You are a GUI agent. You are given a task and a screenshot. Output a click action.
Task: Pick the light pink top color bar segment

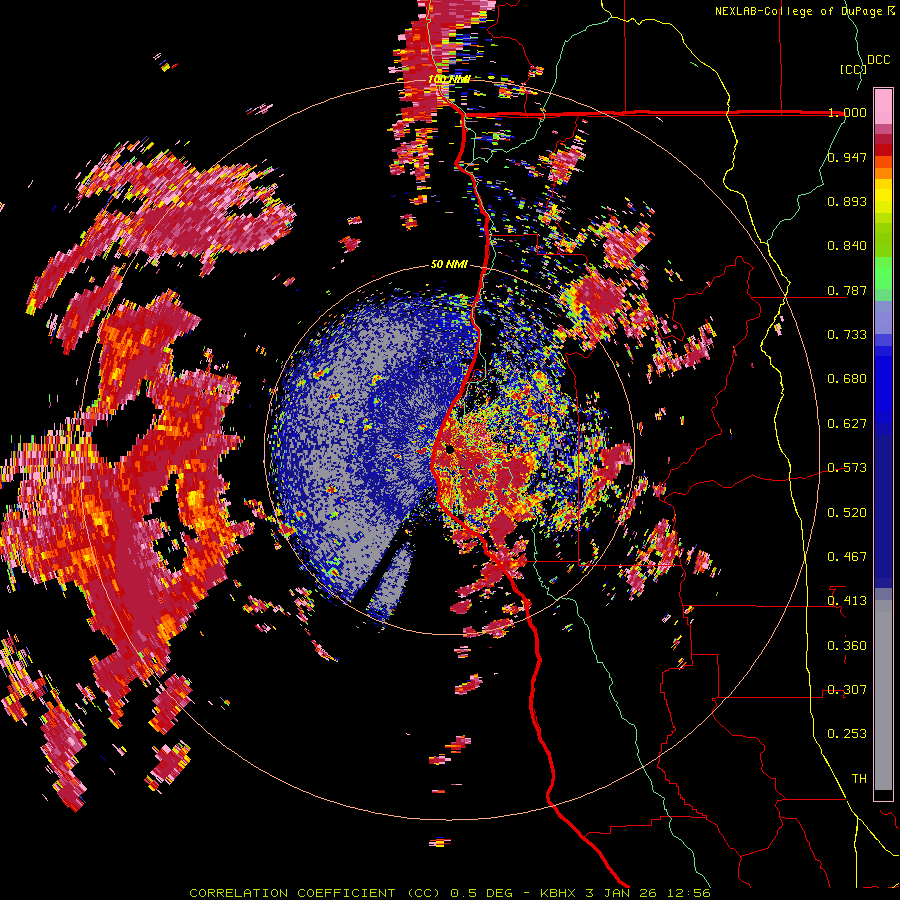click(x=883, y=106)
